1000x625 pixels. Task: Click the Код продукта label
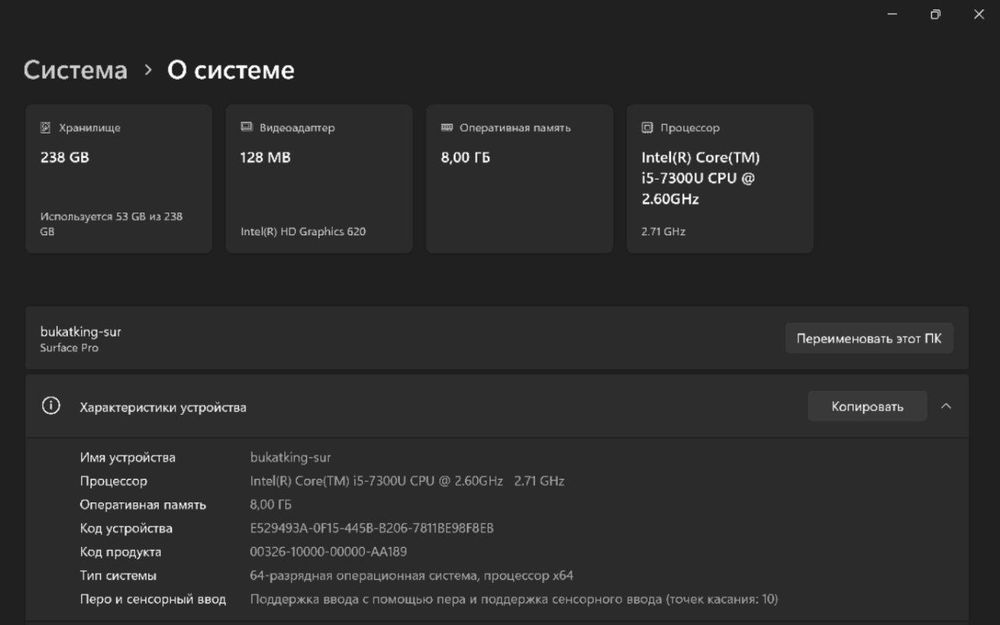(121, 552)
